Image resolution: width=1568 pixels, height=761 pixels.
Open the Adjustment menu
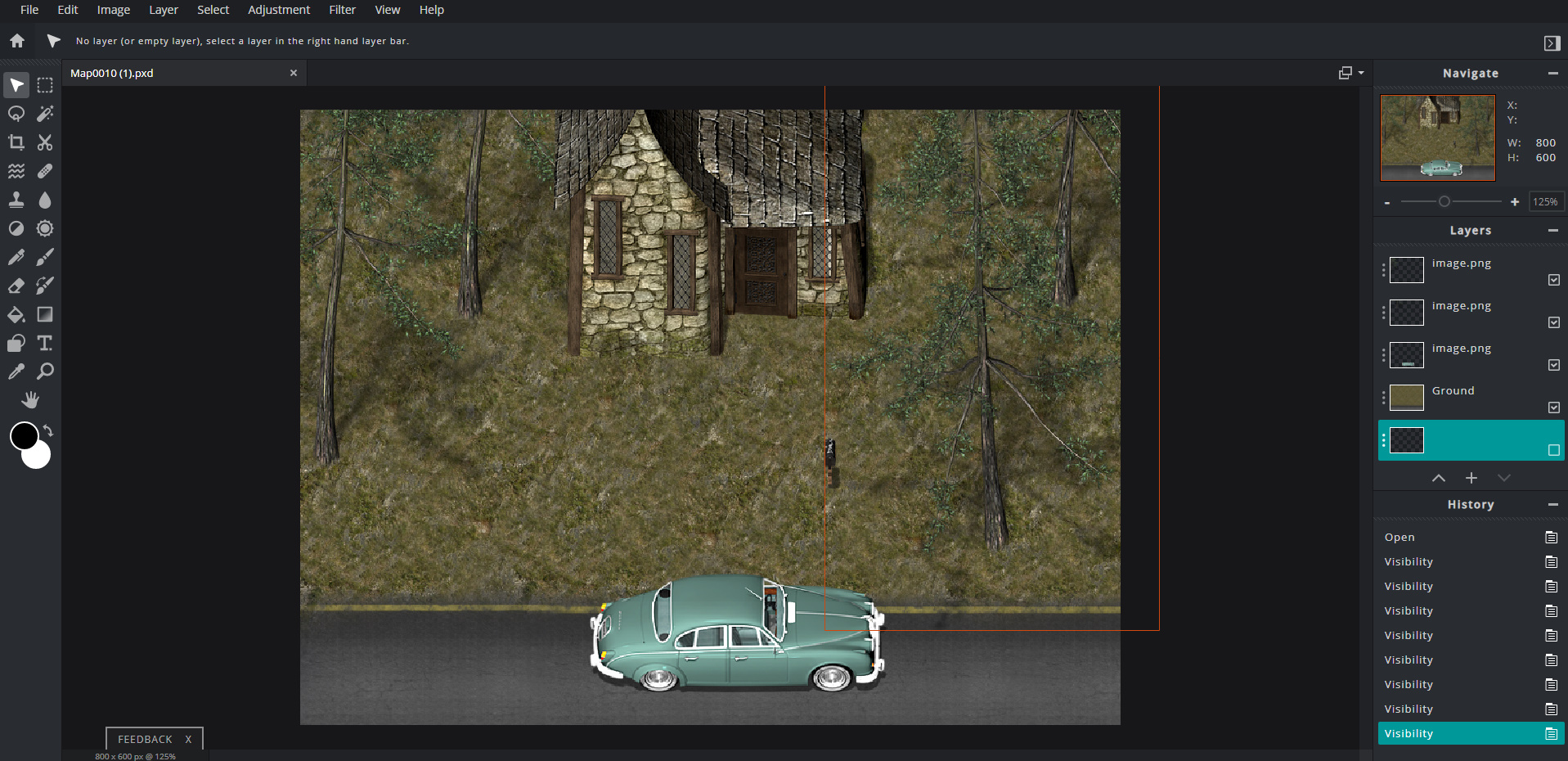(279, 10)
